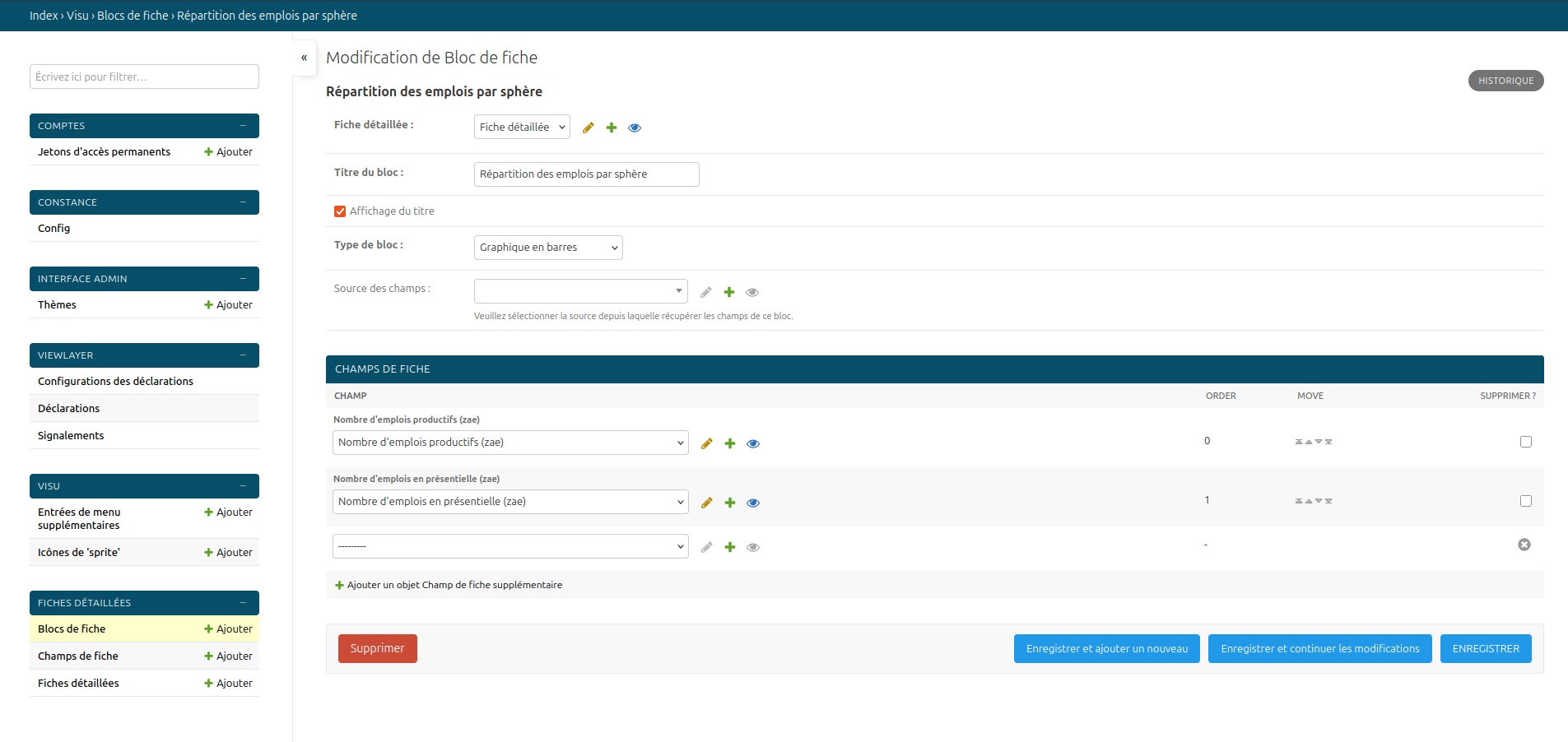
Task: Collapse the COMPTES sidebar section
Action: (x=243, y=126)
